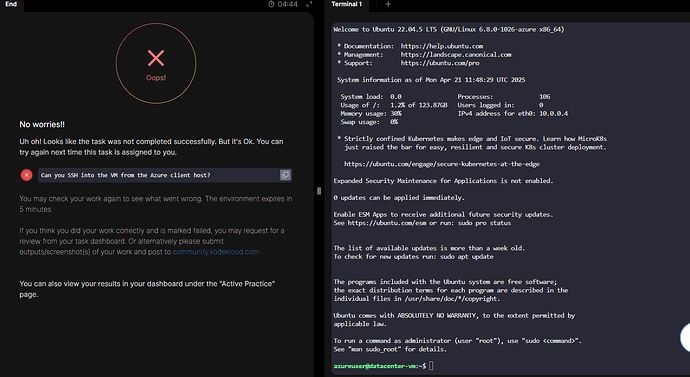Copy the SSH task question text
The width and height of the screenshot is (690, 377).
[285, 175]
